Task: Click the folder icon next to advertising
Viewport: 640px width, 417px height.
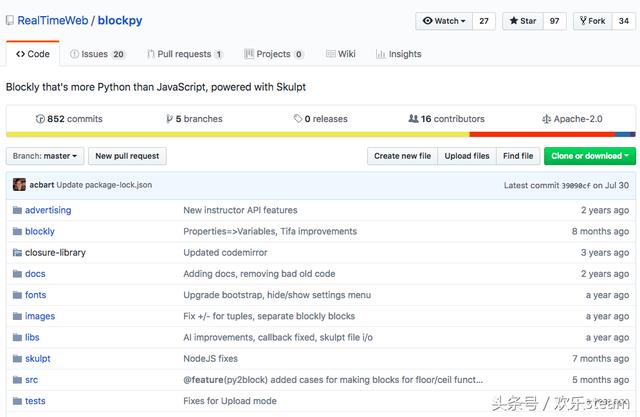Action: (17, 210)
